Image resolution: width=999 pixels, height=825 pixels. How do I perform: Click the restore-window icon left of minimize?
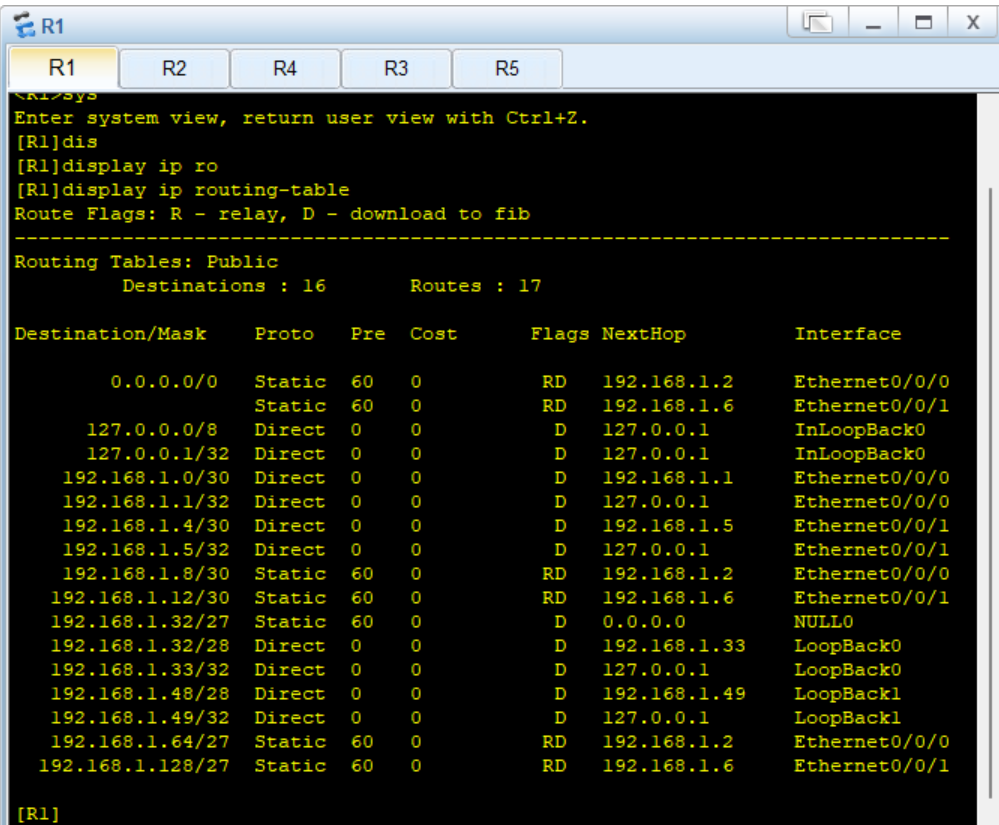pos(817,23)
